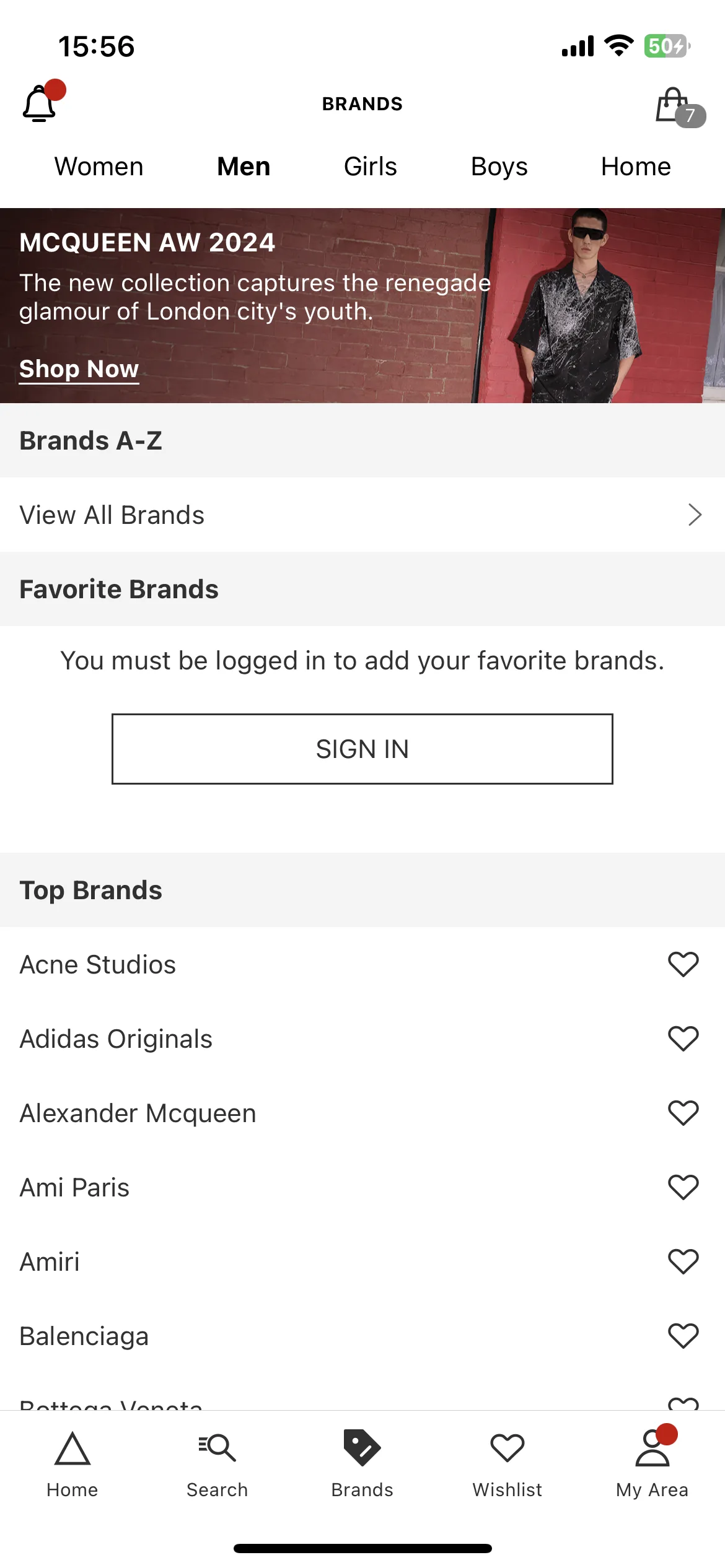
Task: Expand the View All Brands chevron
Action: pos(695,515)
